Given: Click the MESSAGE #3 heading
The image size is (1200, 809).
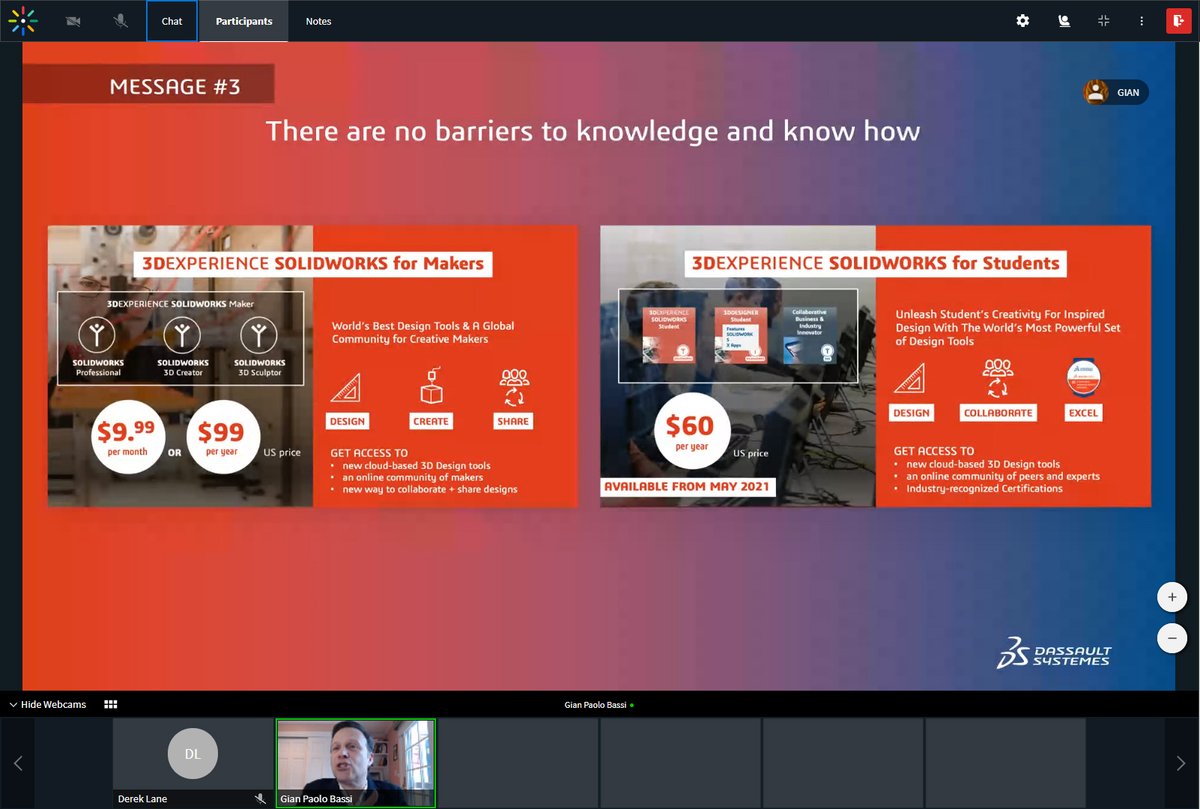Looking at the screenshot, I should click(x=175, y=87).
